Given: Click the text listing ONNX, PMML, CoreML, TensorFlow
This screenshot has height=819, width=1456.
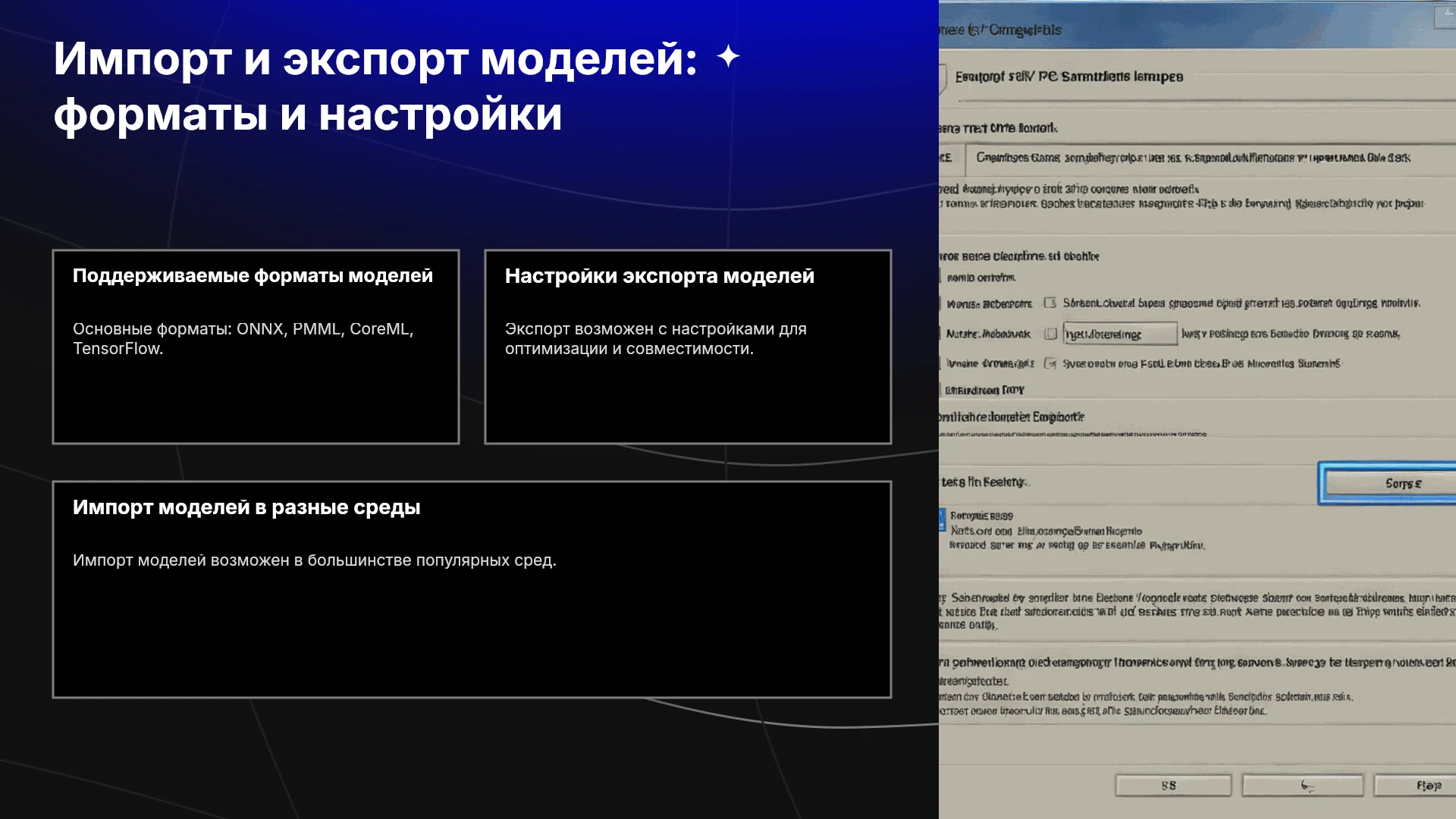Looking at the screenshot, I should pyautogui.click(x=243, y=339).
